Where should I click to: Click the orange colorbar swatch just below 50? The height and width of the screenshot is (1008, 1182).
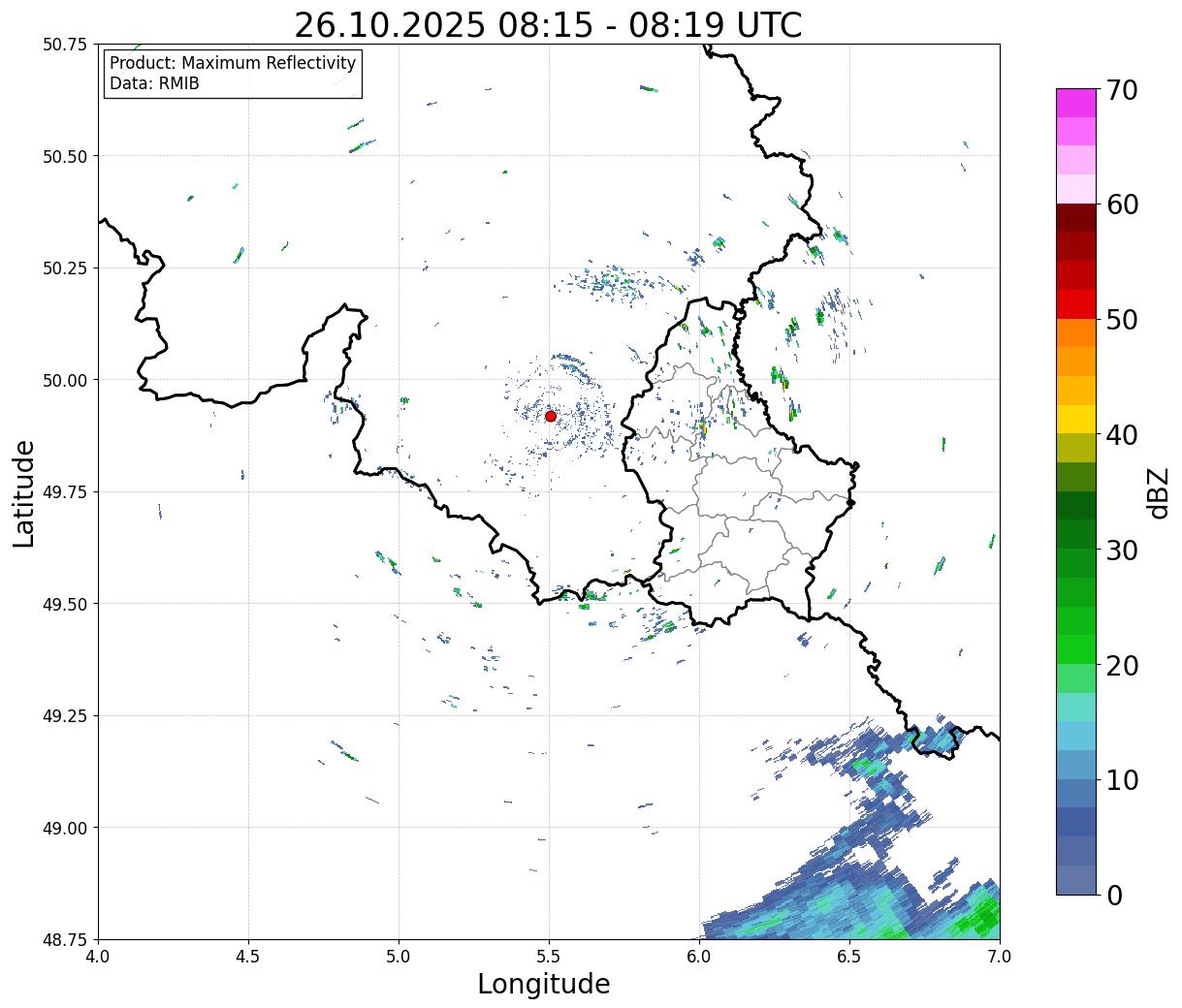(1076, 332)
